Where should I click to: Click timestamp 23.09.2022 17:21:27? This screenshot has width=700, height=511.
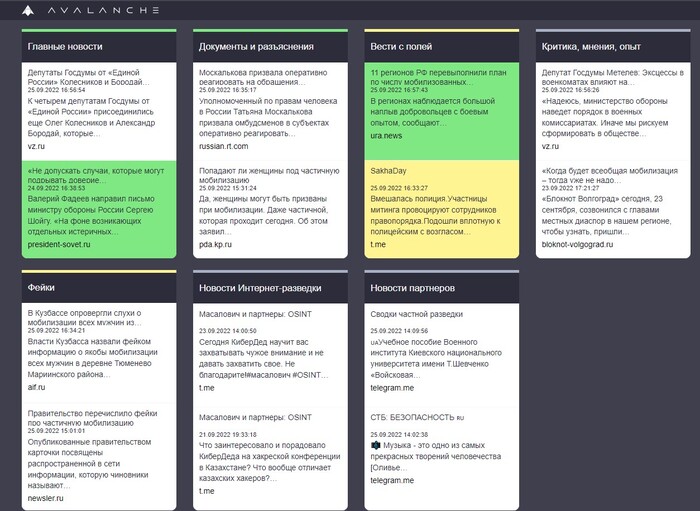[571, 188]
